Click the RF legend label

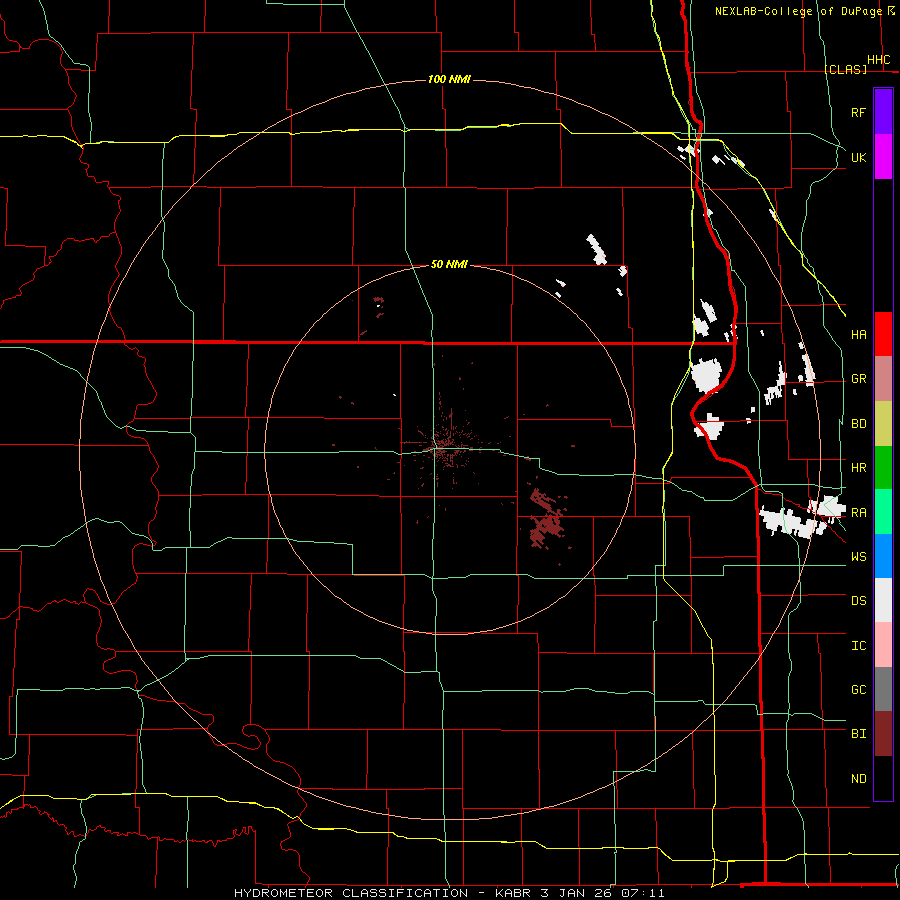coord(858,112)
